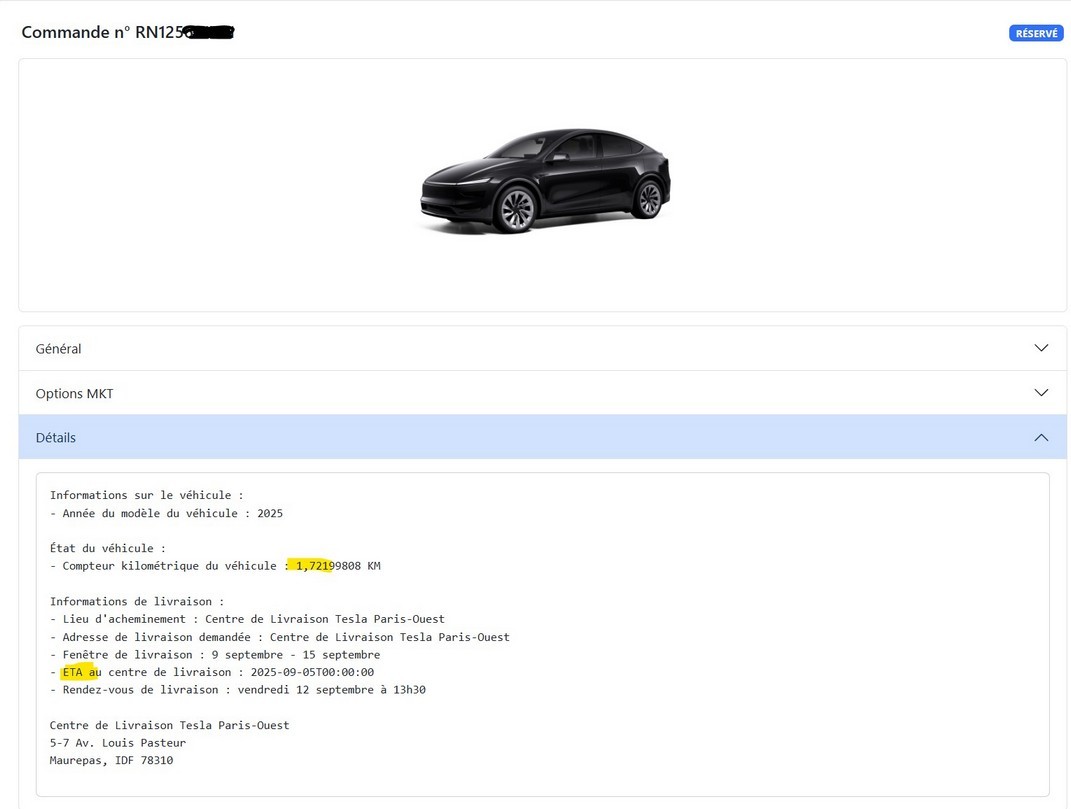Click the 'Informations de livraison' heading
Viewport: 1071px width, 809px height.
137,601
